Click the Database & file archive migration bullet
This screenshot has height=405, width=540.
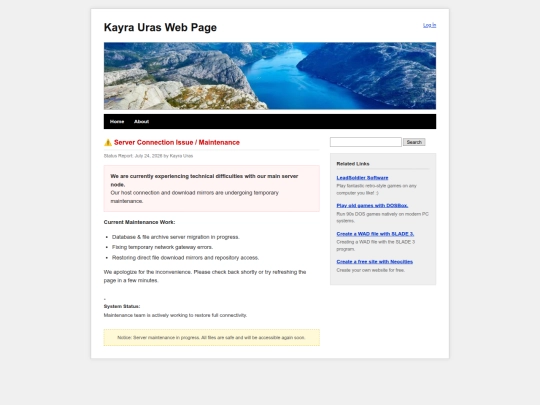coord(176,237)
